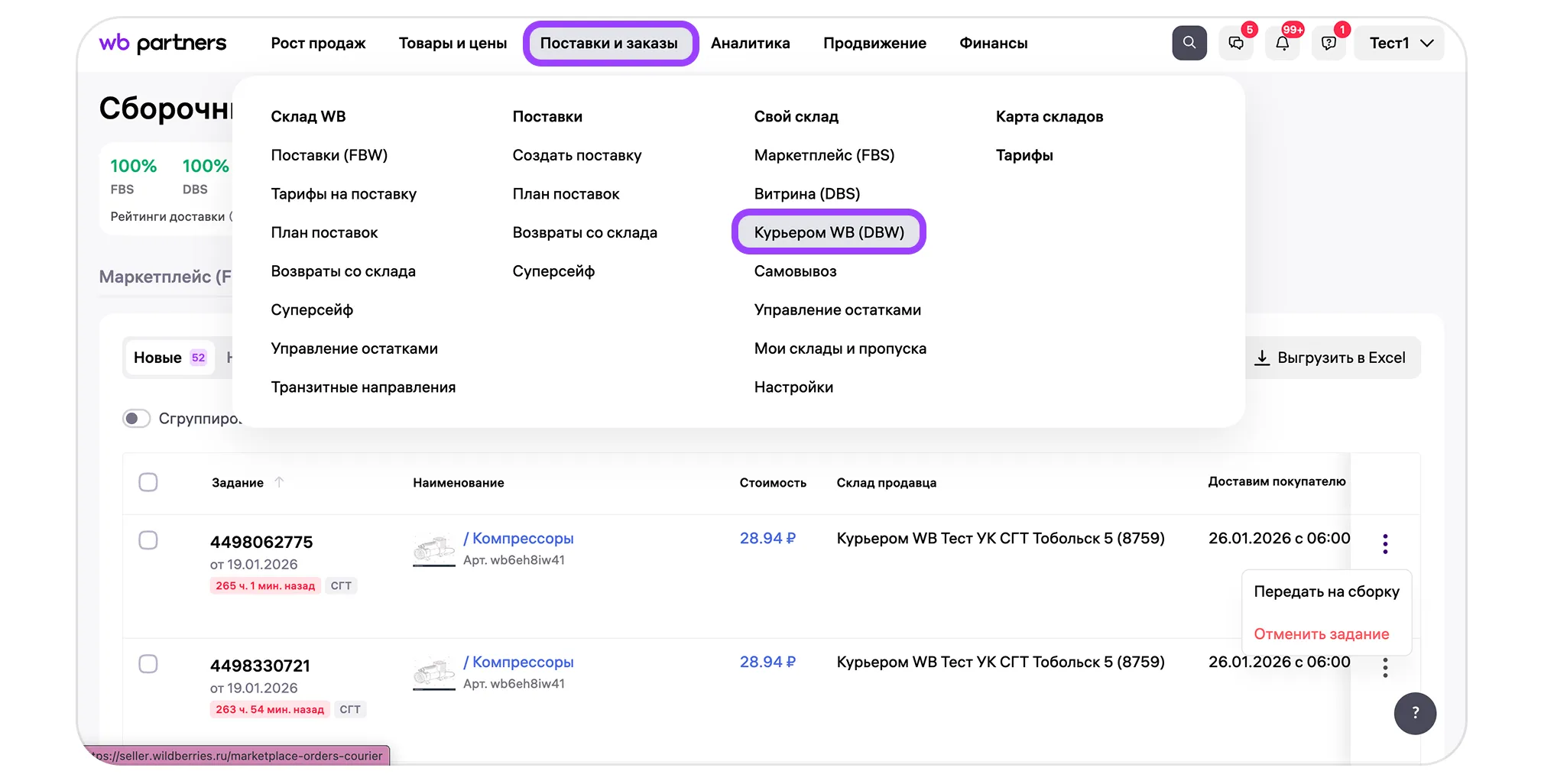This screenshot has width=1541, height=784.
Task: Click Выгрузить в Excel button
Action: point(1331,358)
